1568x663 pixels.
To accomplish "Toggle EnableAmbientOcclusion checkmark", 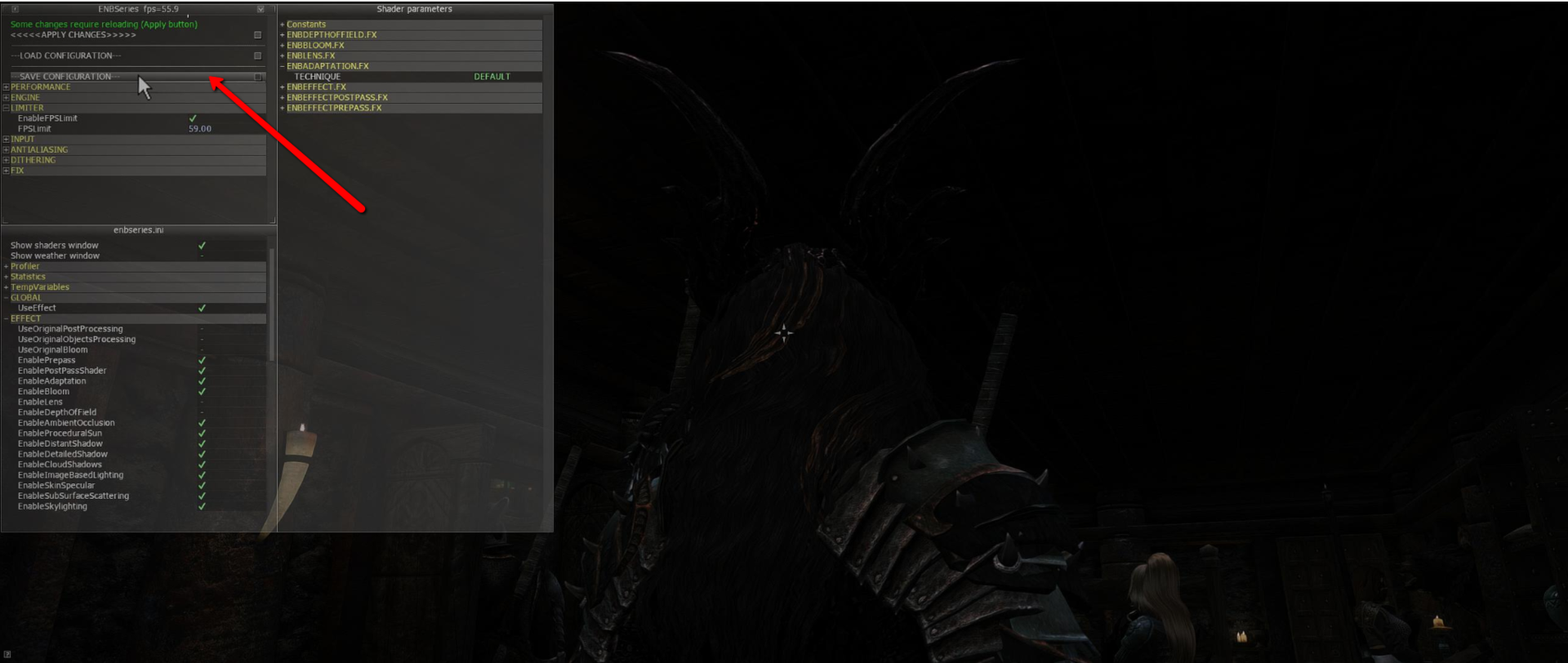I will coord(202,423).
